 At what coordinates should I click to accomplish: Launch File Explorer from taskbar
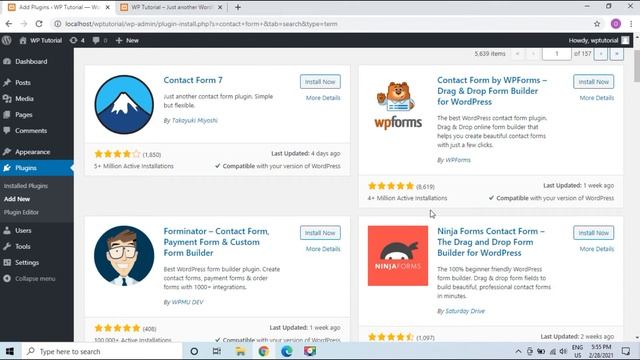tap(240, 351)
